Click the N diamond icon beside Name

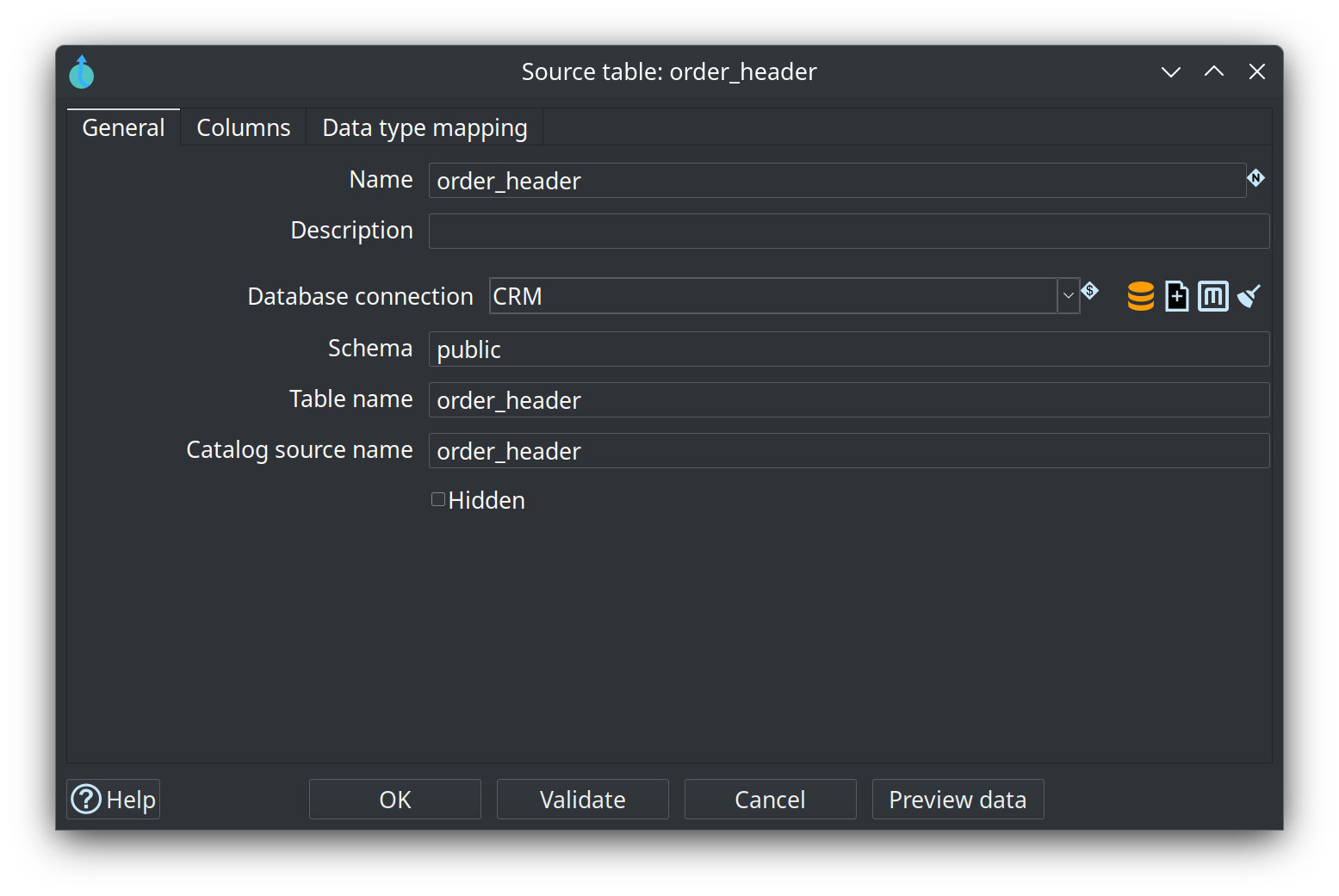tap(1256, 178)
